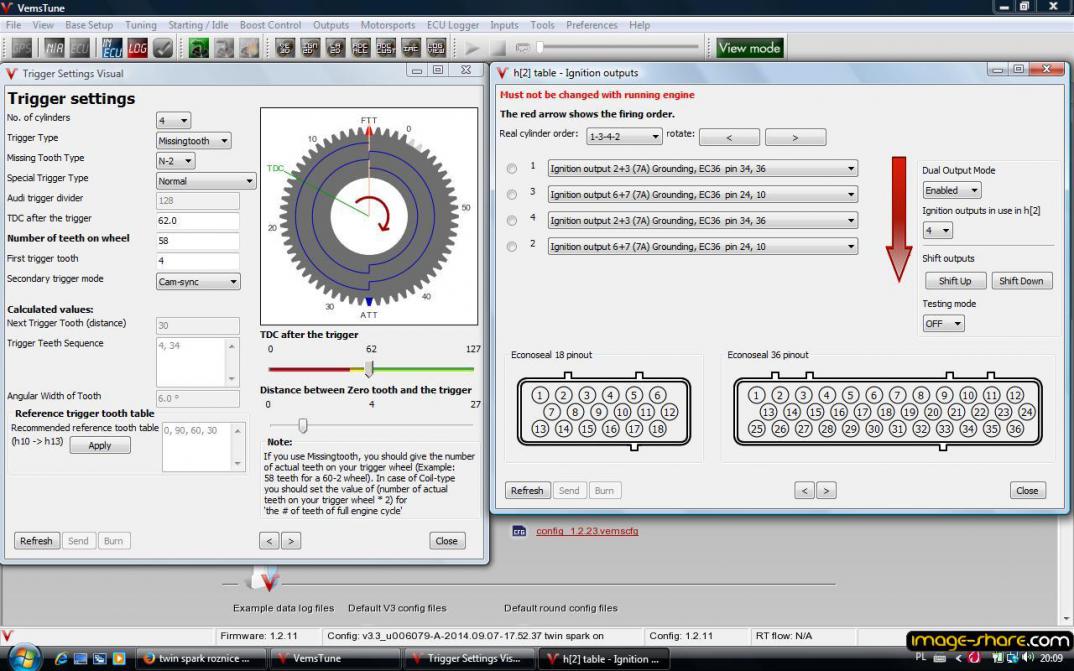Click the LOG VIEW toolbar icon
This screenshot has height=671, width=1074.
pos(436,48)
